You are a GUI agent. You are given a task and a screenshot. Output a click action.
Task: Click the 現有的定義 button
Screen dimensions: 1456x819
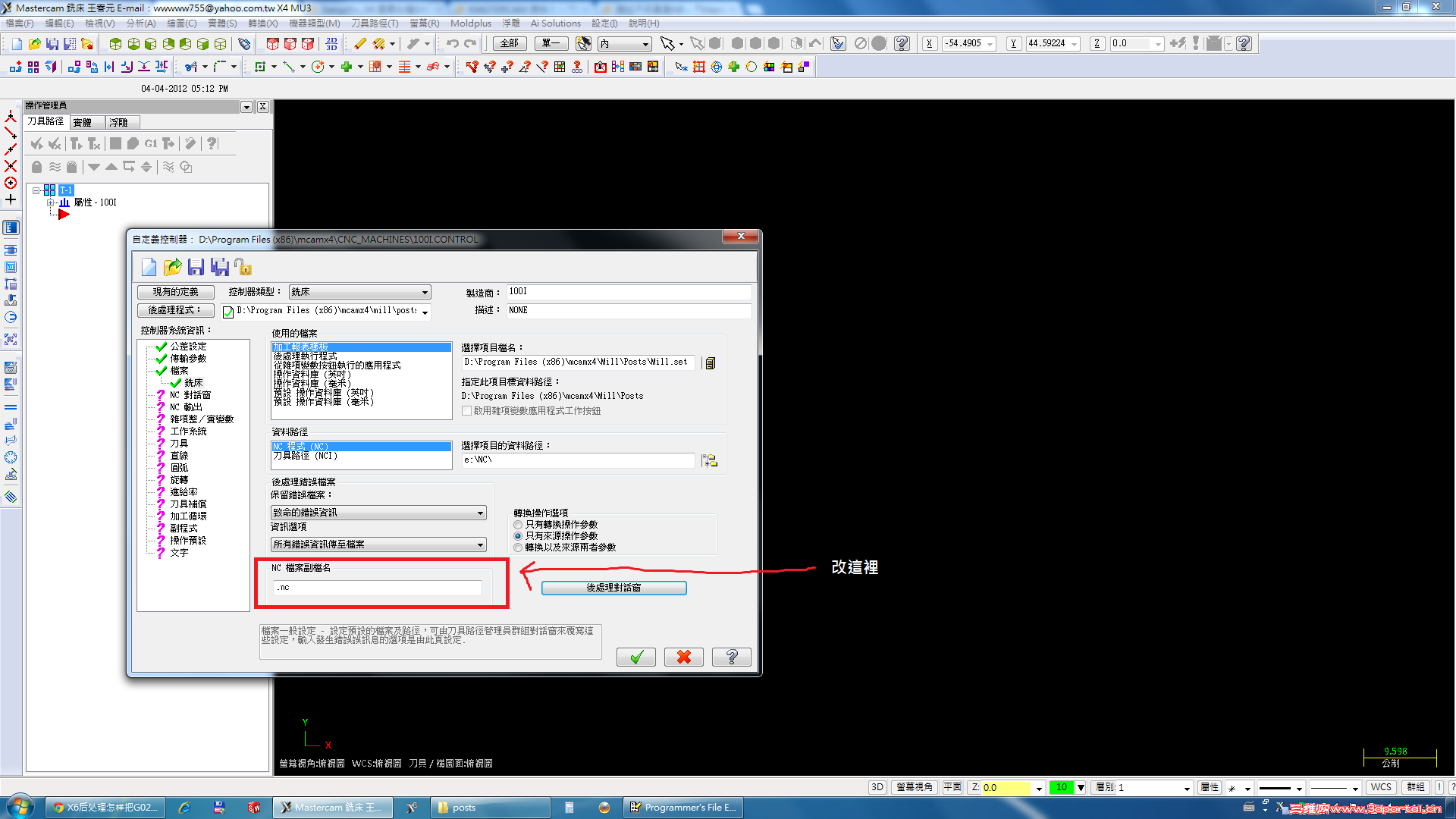[175, 292]
